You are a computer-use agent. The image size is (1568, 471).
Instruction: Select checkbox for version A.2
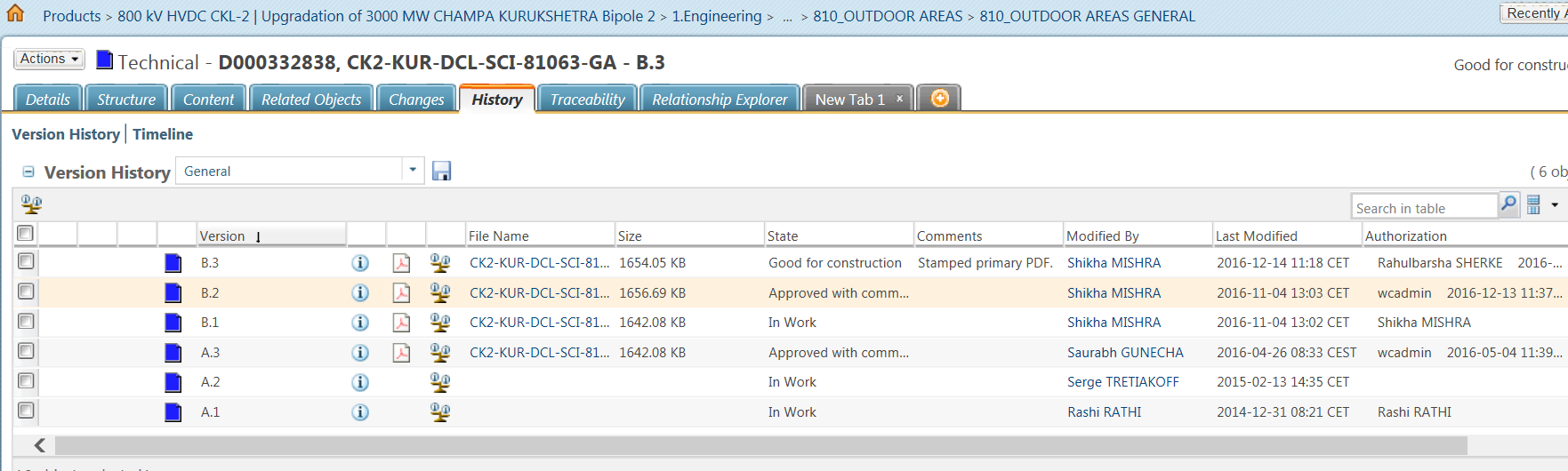pos(26,380)
